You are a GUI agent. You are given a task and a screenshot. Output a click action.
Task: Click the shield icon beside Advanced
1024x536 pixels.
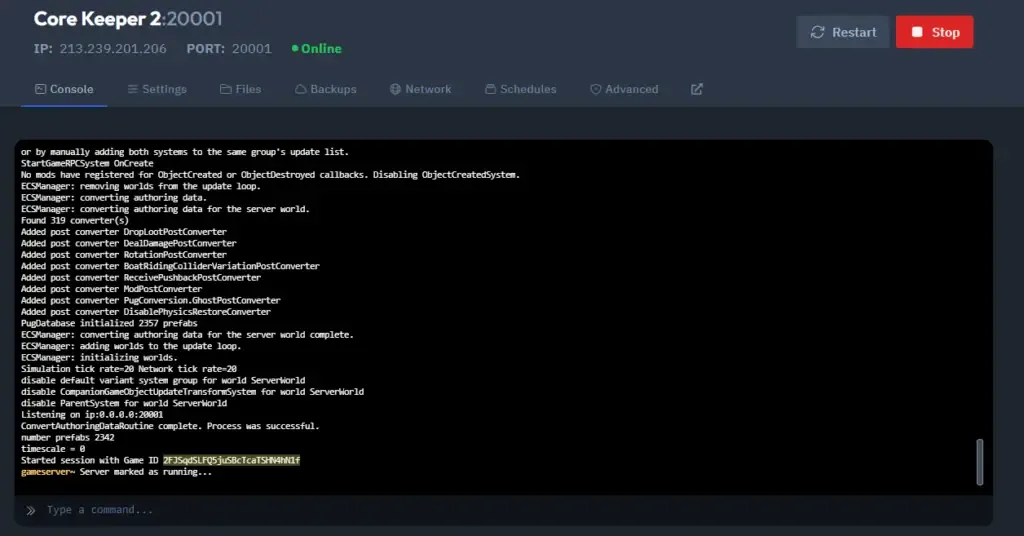[596, 89]
